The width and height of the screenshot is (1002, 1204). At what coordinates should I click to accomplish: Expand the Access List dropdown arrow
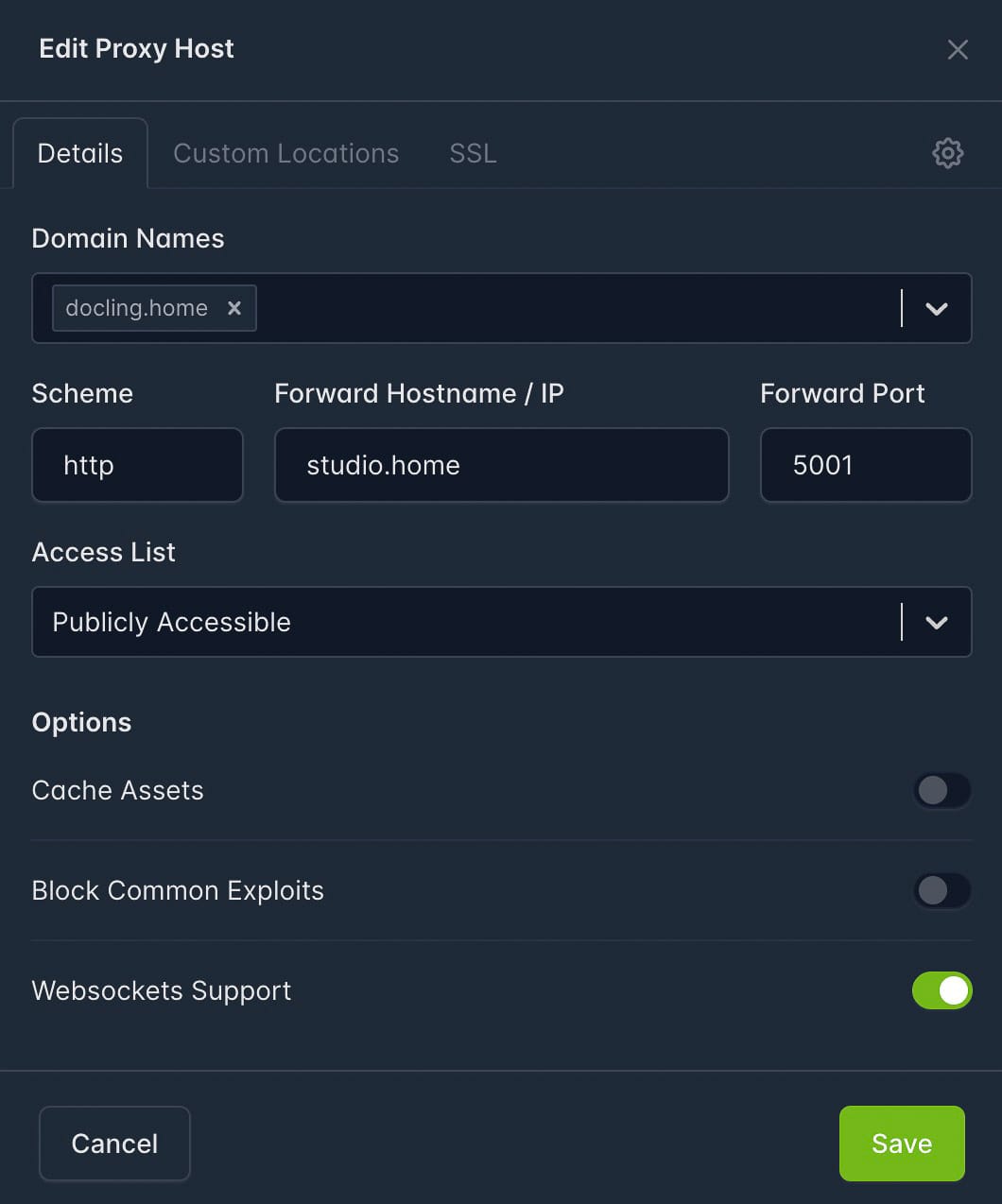tap(936, 623)
